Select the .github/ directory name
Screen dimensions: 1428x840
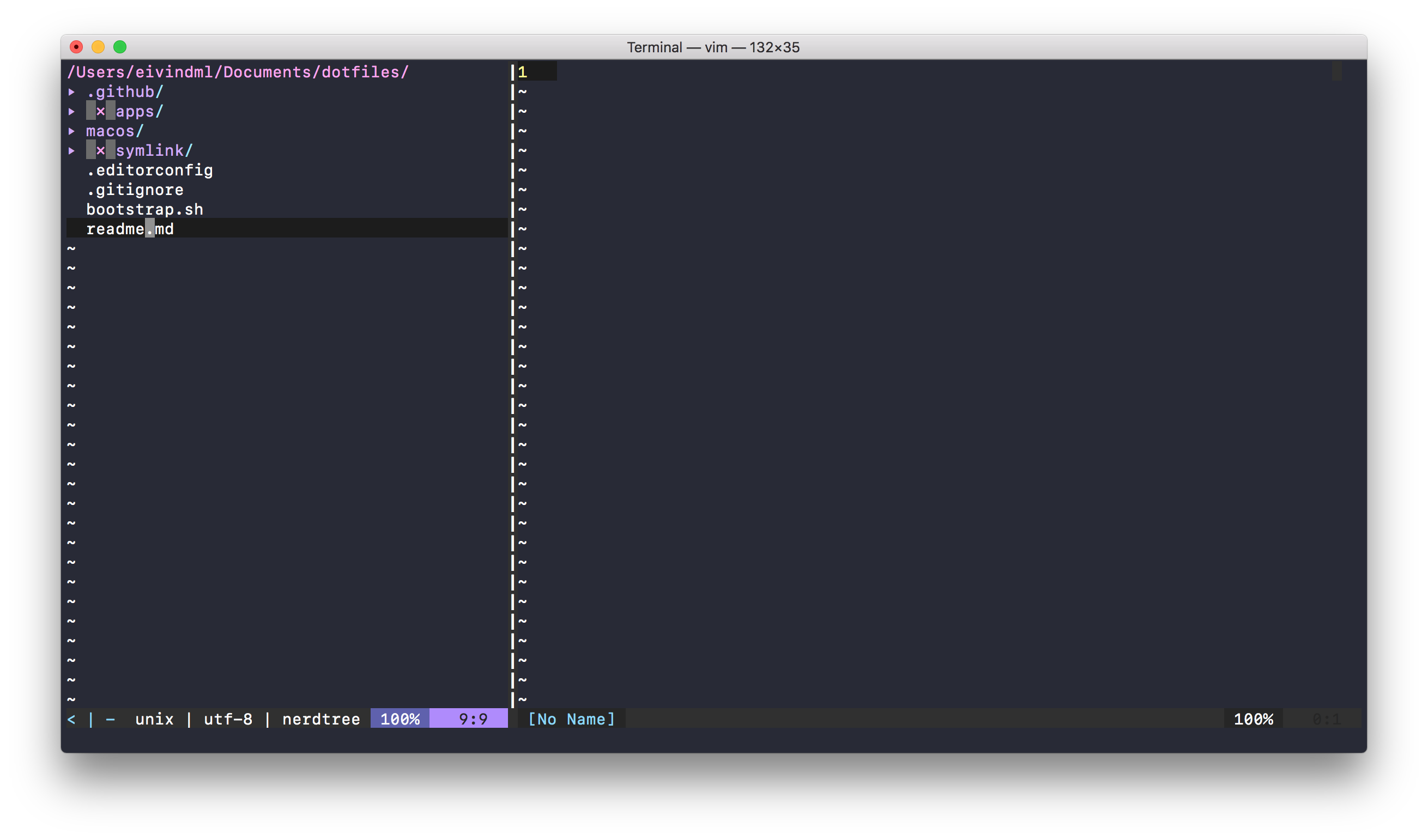click(125, 92)
